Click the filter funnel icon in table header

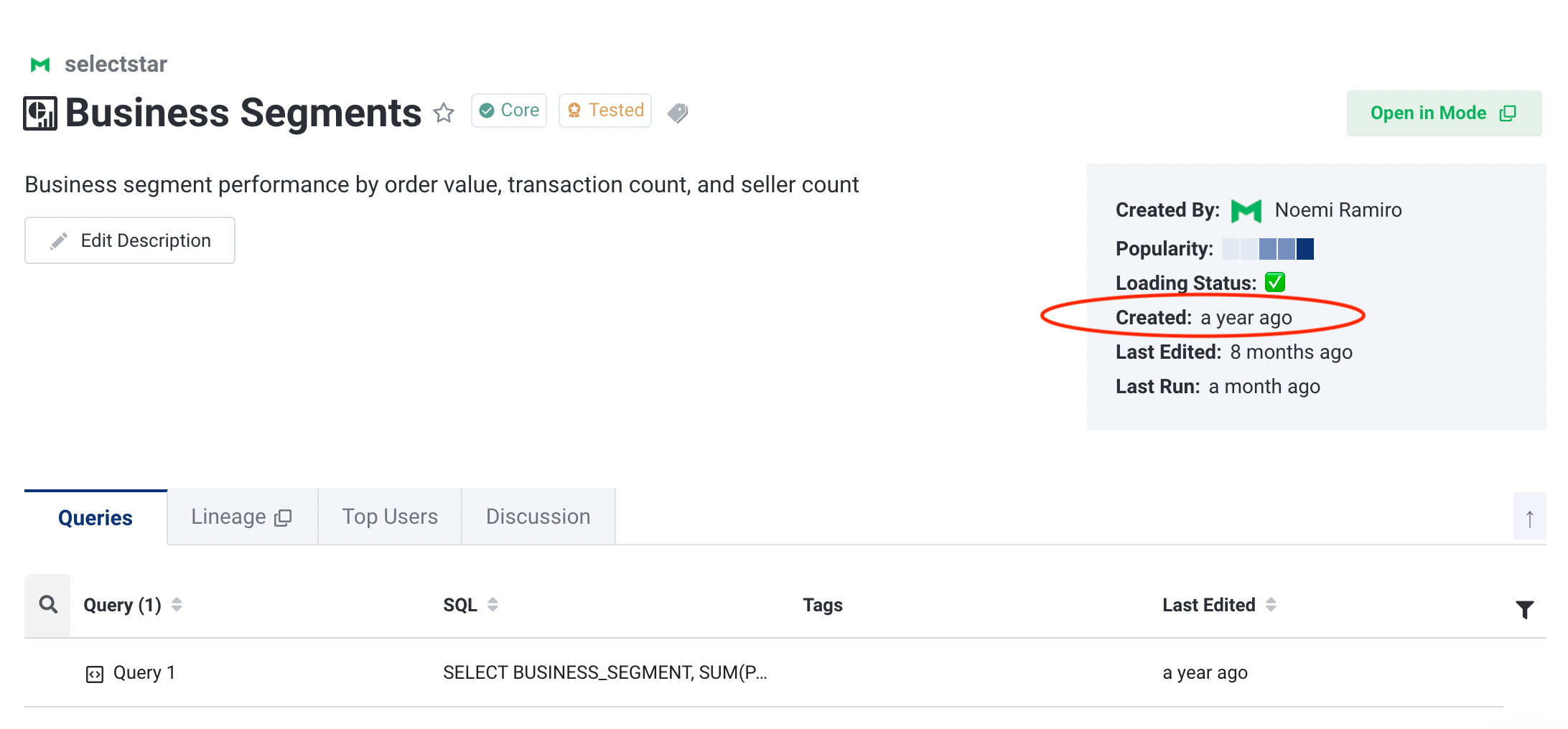pyautogui.click(x=1524, y=609)
